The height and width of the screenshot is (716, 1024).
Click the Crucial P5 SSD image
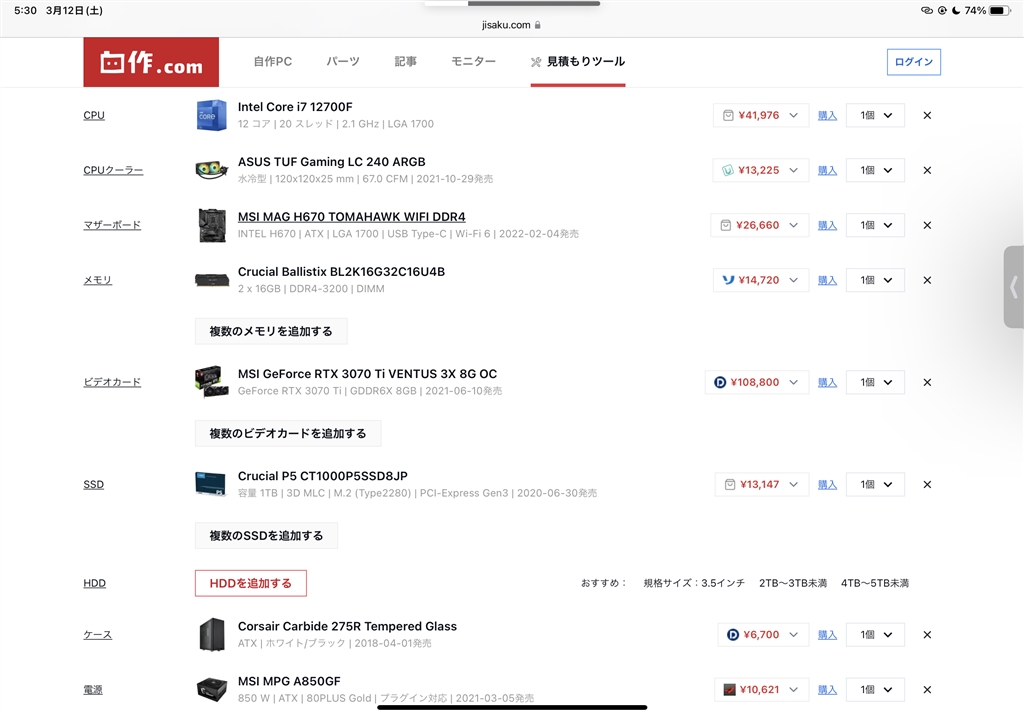point(211,484)
